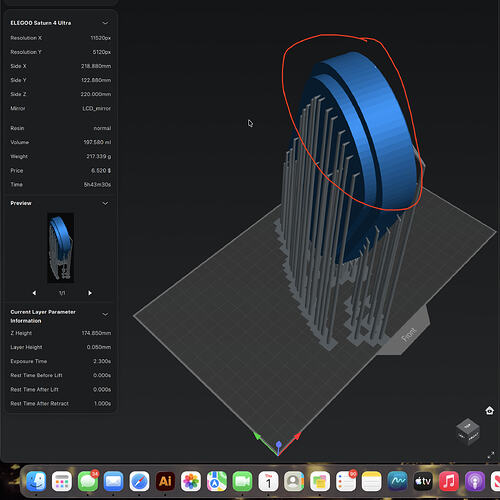Click the Rest Time After Retract value
The image size is (500, 500).
tap(102, 404)
